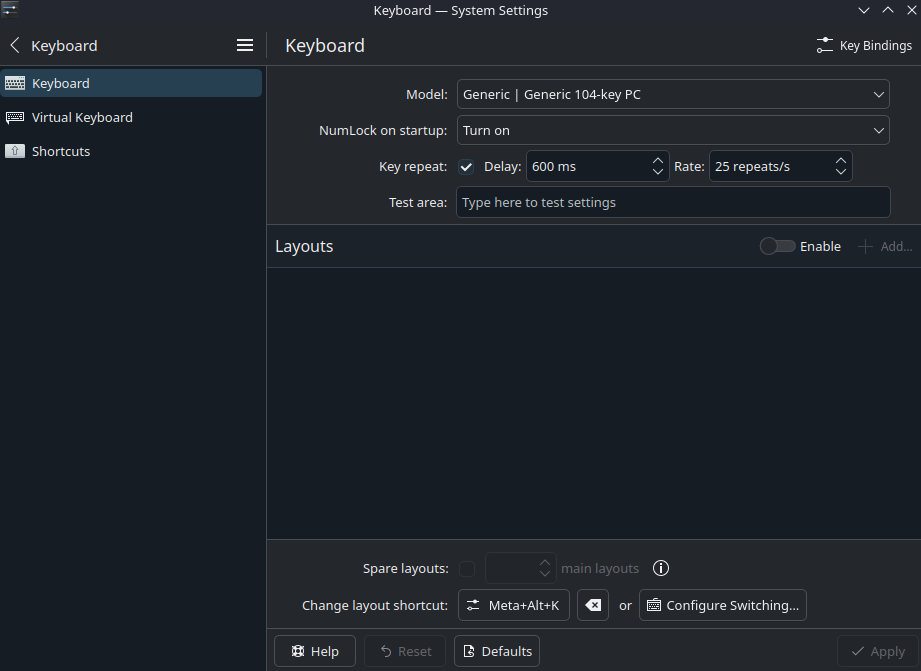This screenshot has height=671, width=921.
Task: Click the Keyboard sidebar icon
Action: [15, 83]
